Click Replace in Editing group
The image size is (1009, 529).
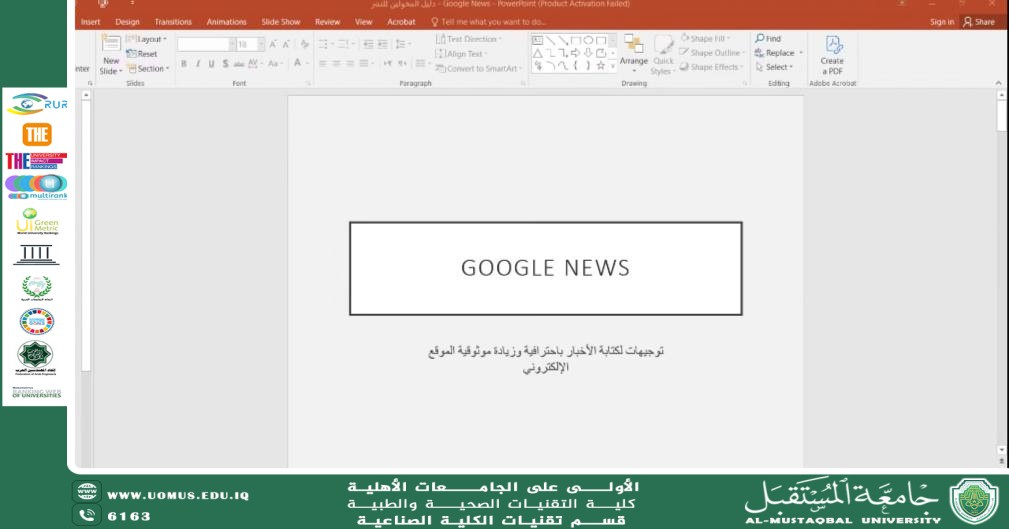[x=779, y=53]
